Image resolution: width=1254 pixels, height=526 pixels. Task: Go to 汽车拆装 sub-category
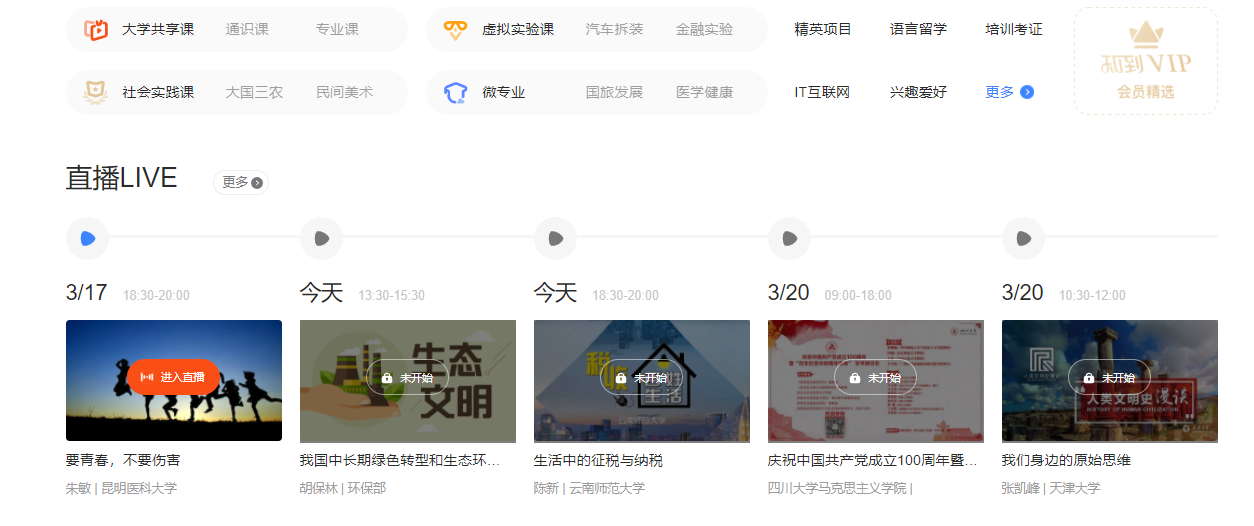614,30
